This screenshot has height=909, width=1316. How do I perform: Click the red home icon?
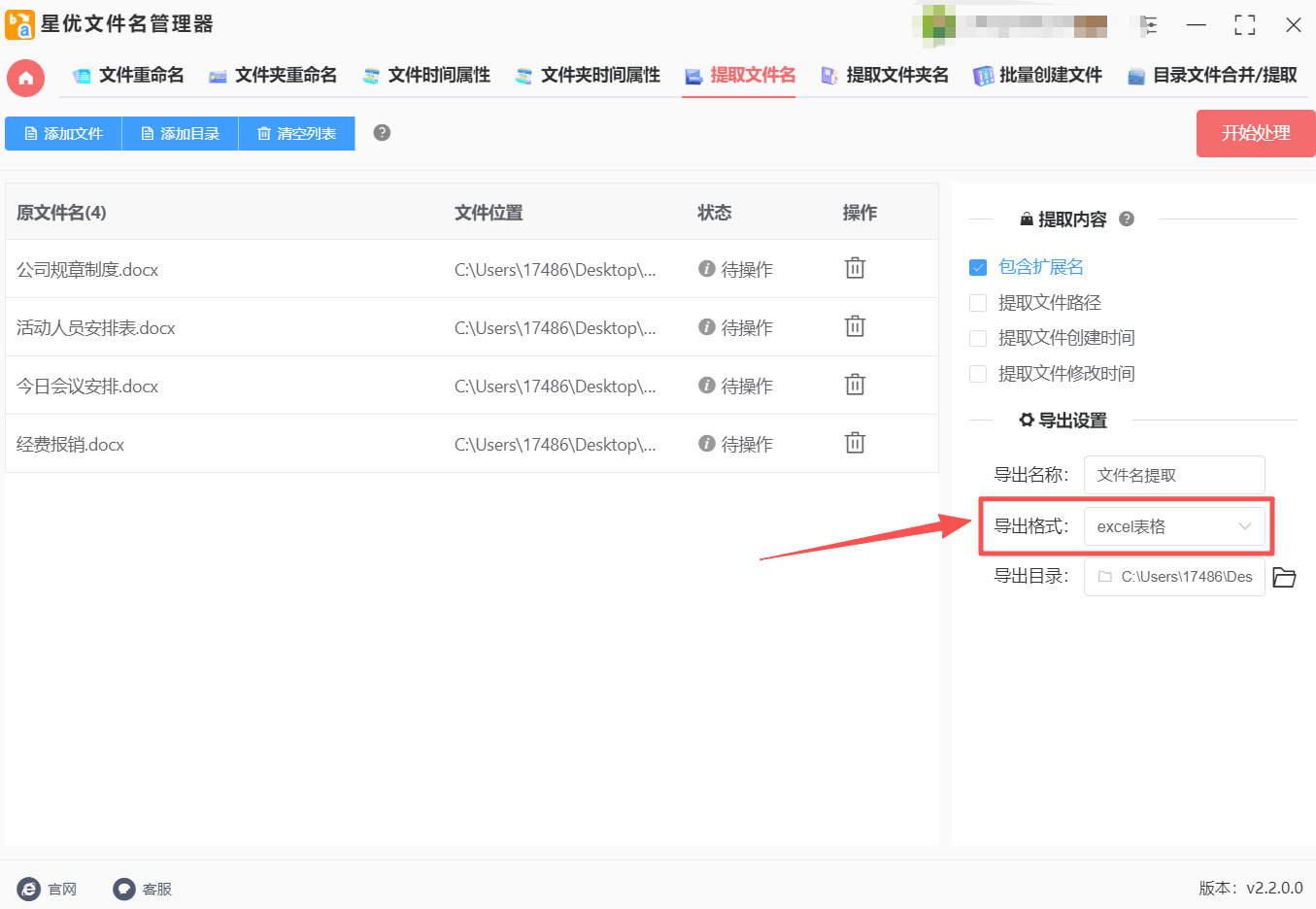[x=25, y=78]
